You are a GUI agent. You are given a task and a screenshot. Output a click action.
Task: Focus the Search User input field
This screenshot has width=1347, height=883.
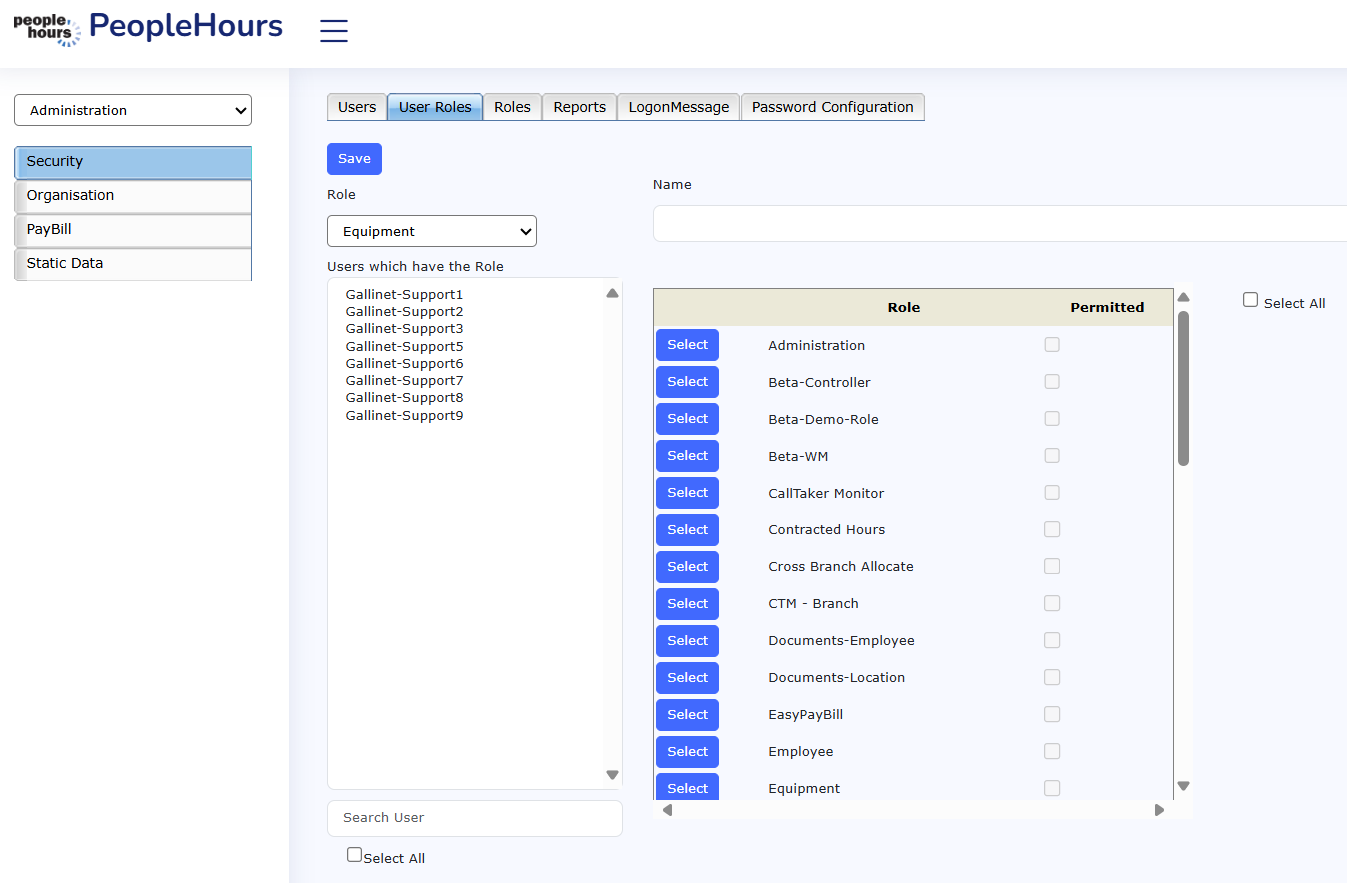[474, 818]
